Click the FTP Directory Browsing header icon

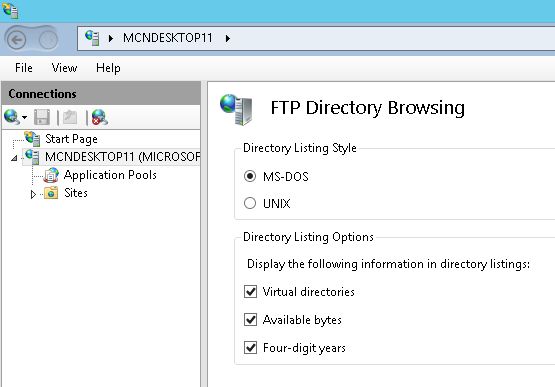tap(236, 109)
